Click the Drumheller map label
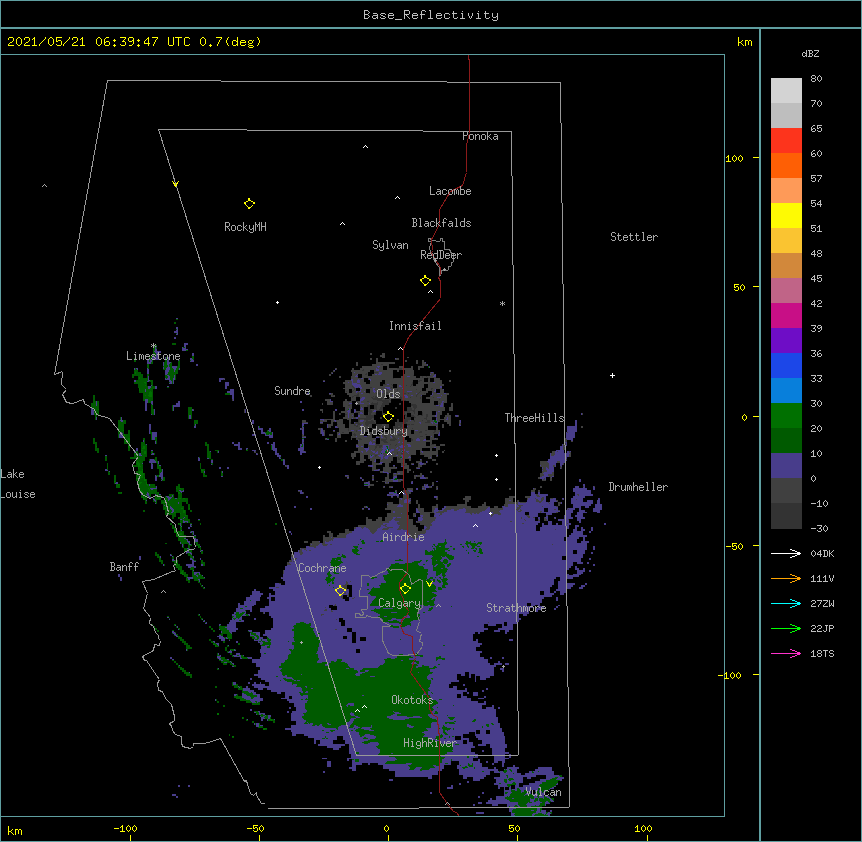 638,487
